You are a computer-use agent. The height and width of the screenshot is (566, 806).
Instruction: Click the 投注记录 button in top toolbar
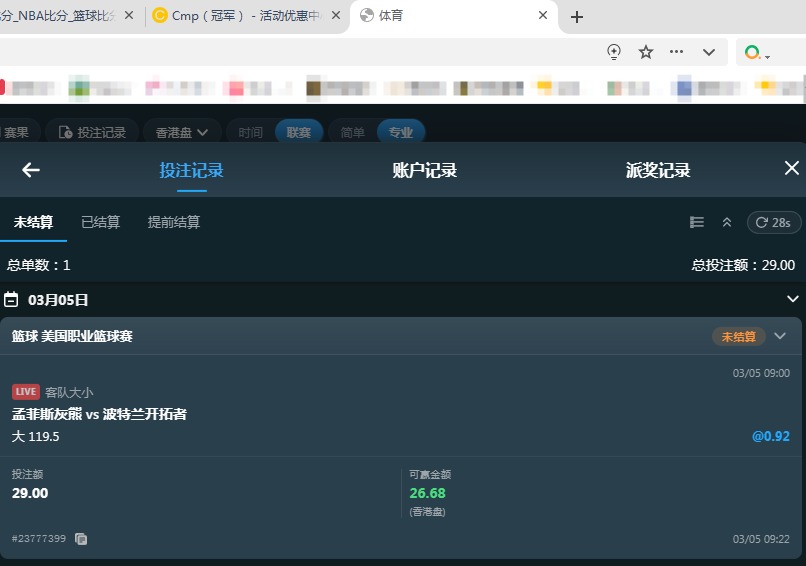pos(93,133)
